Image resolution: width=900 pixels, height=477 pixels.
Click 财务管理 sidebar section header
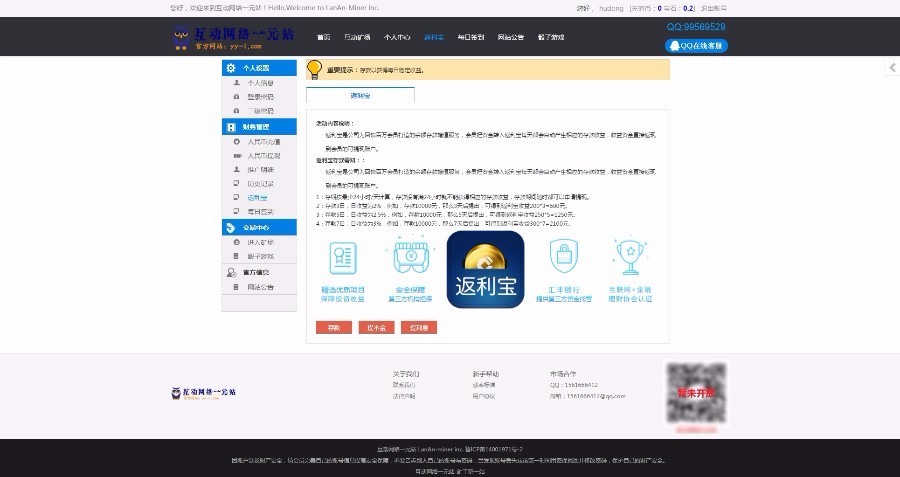click(259, 127)
